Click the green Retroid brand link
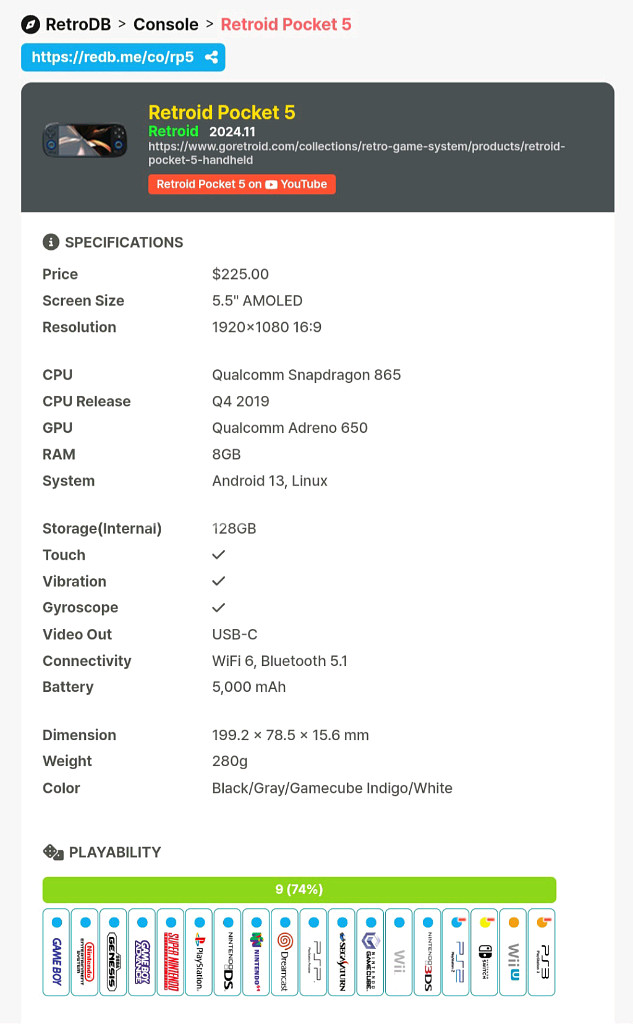633x1024 pixels. tap(173, 131)
